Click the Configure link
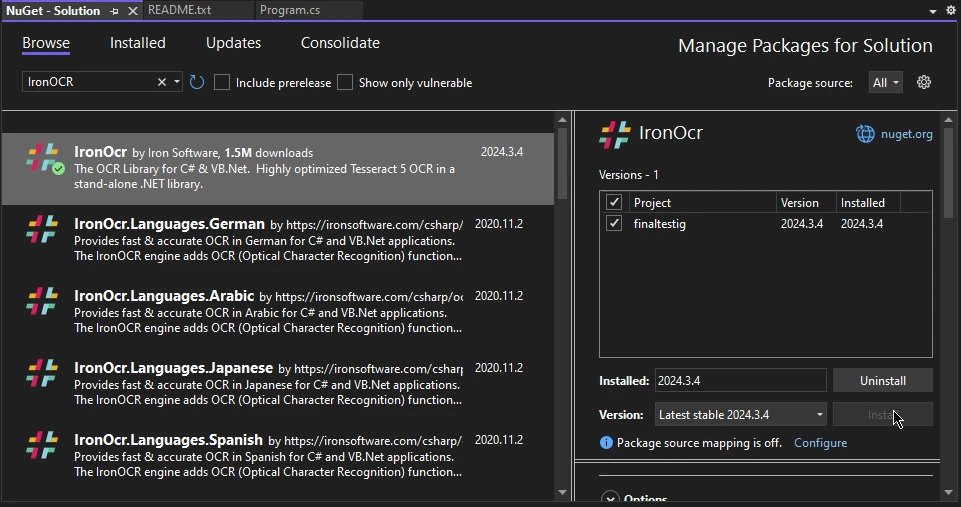 tap(820, 442)
